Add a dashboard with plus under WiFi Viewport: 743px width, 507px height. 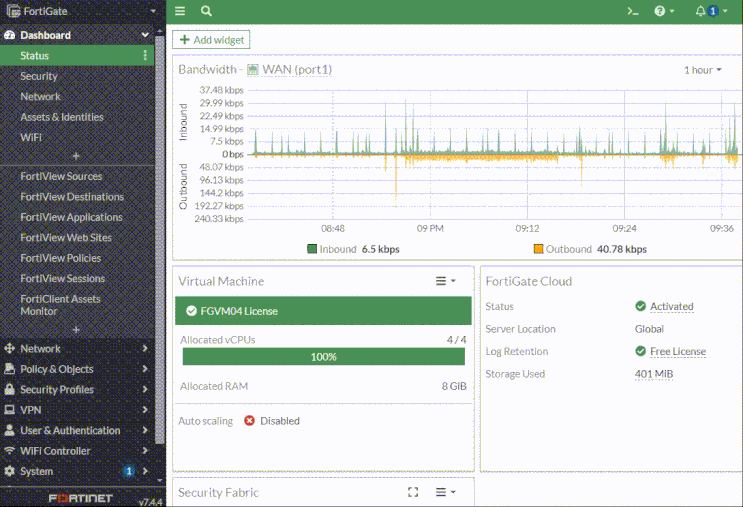point(76,155)
